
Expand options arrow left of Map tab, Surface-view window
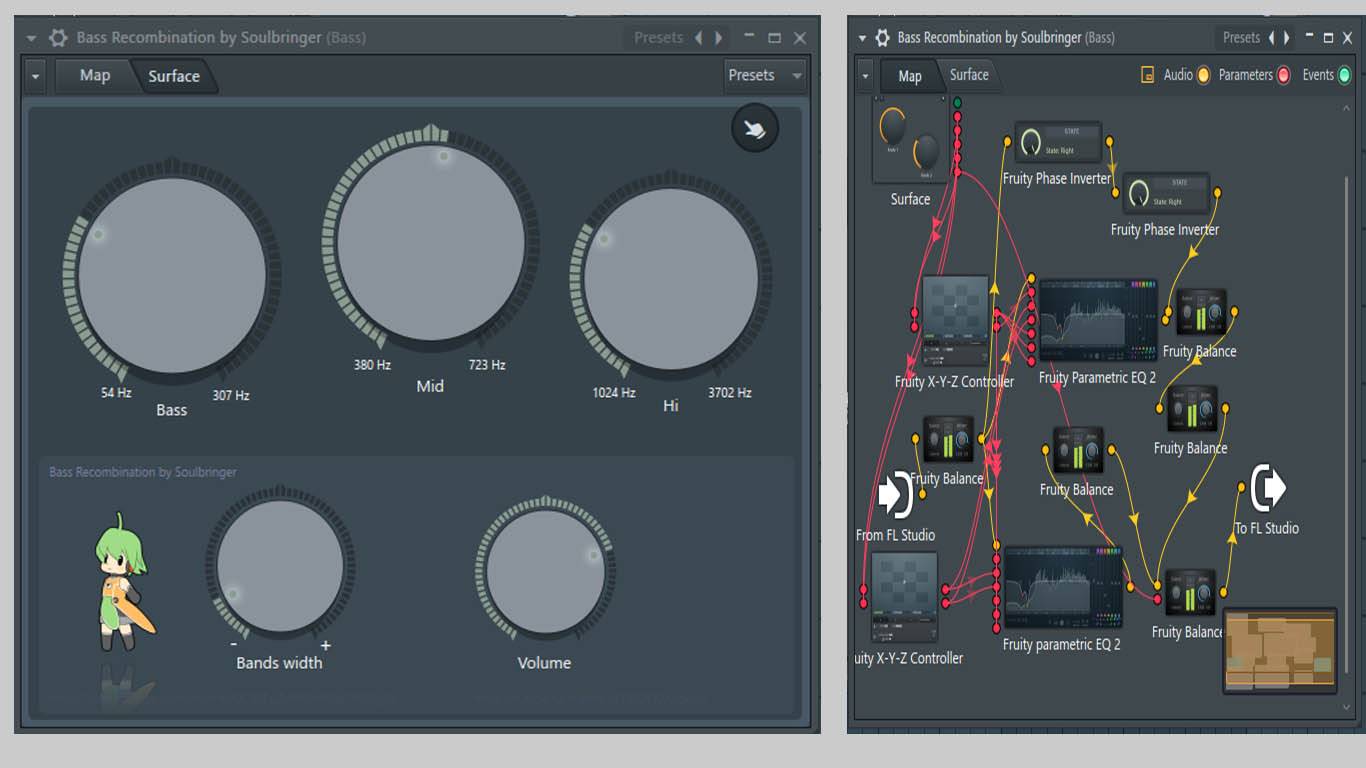tap(36, 76)
